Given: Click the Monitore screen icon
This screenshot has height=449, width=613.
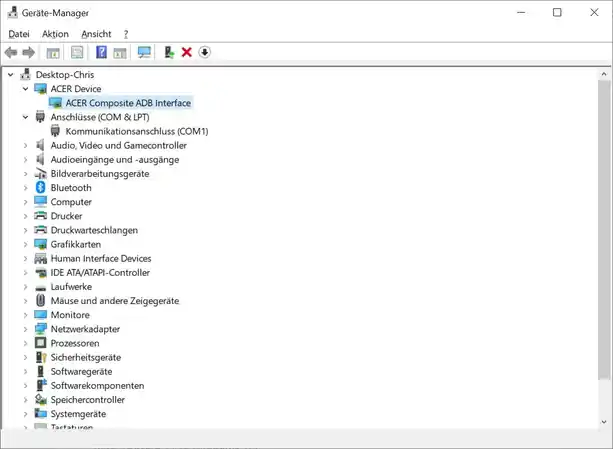Looking at the screenshot, I should pos(40,314).
